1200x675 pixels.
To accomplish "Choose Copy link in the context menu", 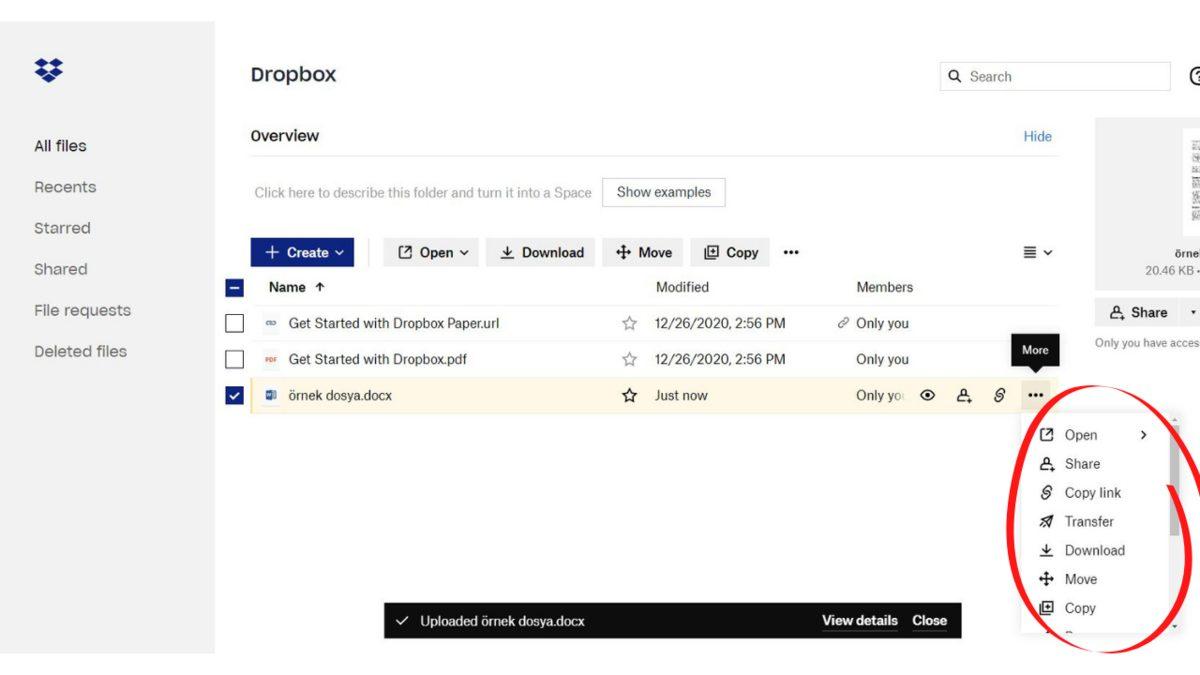I will pos(1092,492).
